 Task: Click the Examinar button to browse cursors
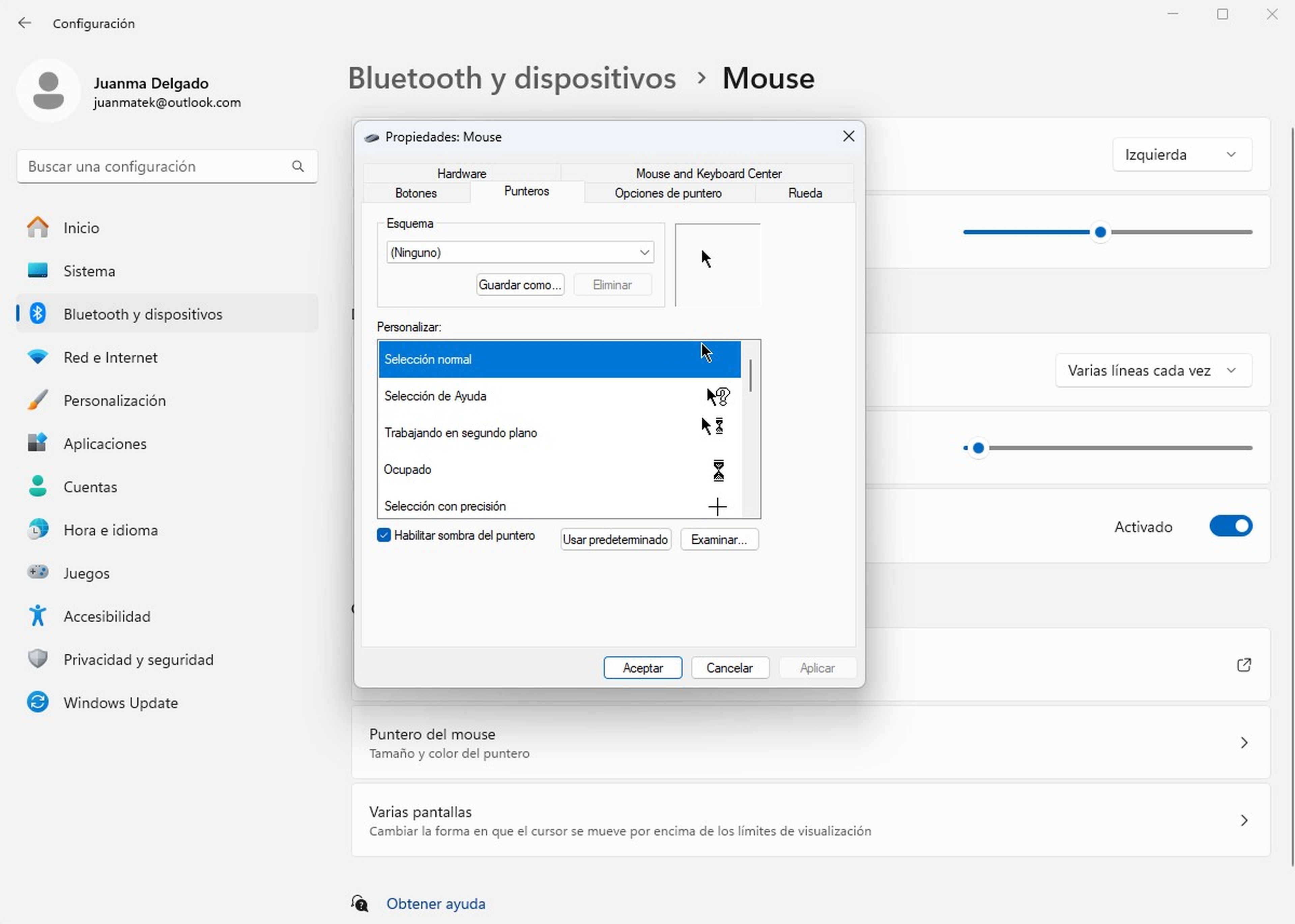click(718, 539)
